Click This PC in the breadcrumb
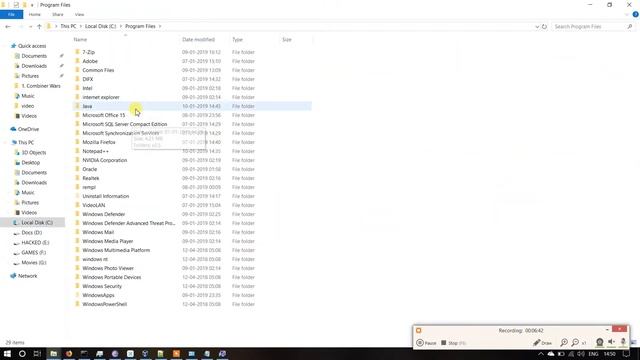Viewport: 640px width, 360px height. (x=68, y=26)
